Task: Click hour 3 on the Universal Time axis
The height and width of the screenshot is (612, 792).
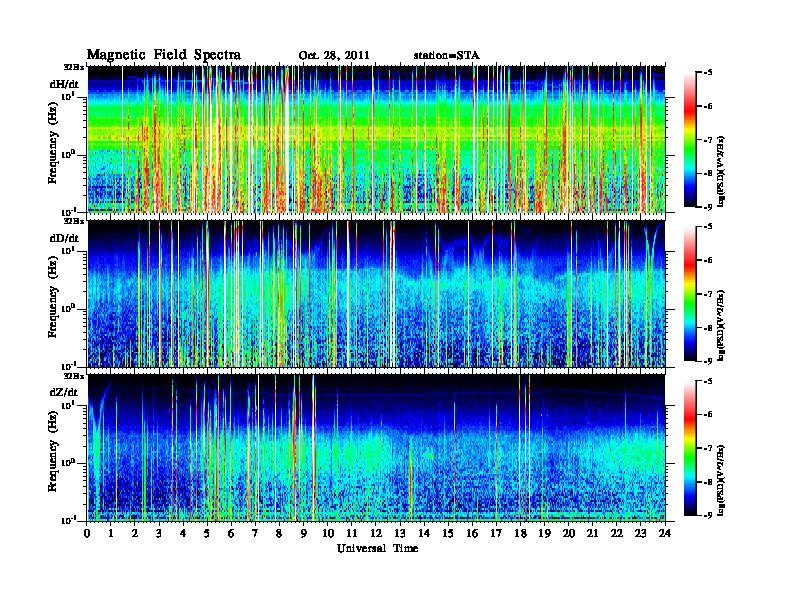Action: [159, 533]
